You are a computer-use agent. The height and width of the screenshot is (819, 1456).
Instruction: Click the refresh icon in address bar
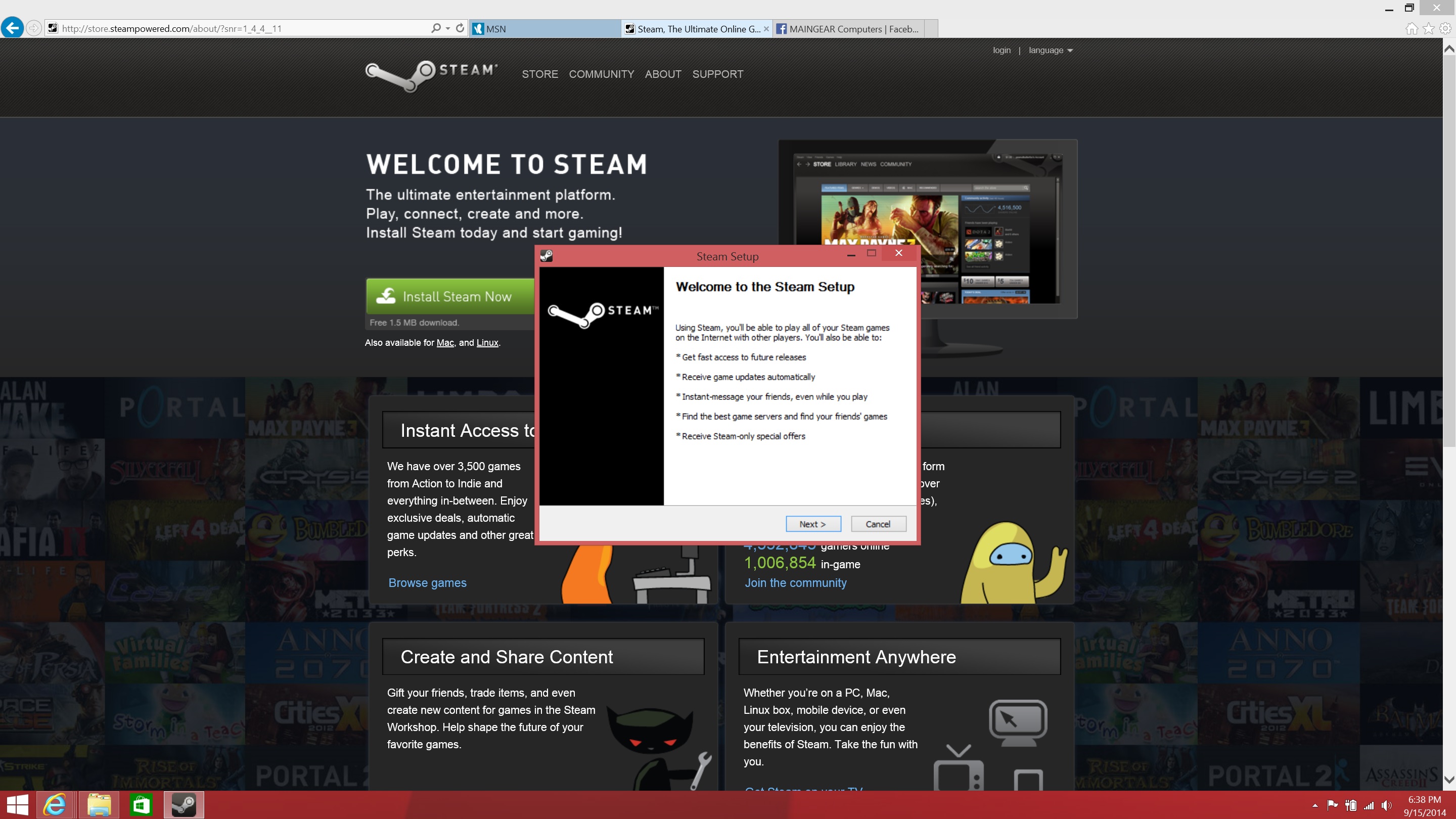(460, 28)
